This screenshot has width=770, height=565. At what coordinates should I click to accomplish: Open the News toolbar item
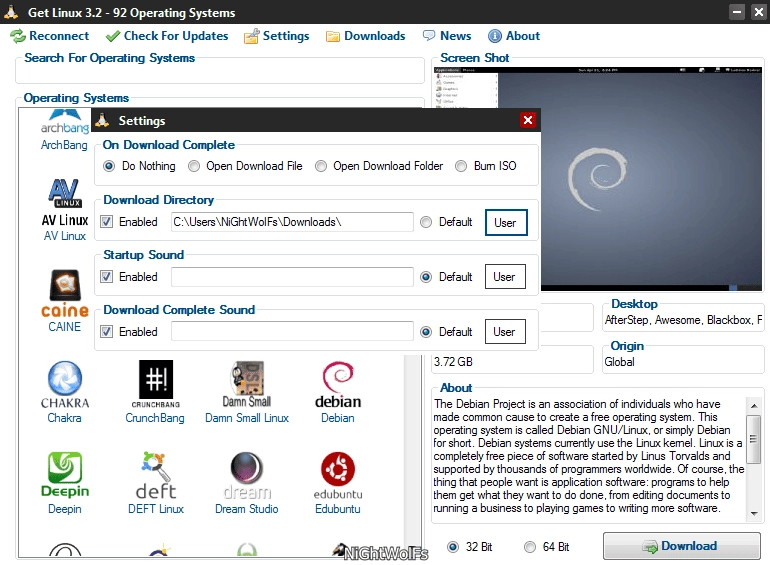(x=447, y=36)
